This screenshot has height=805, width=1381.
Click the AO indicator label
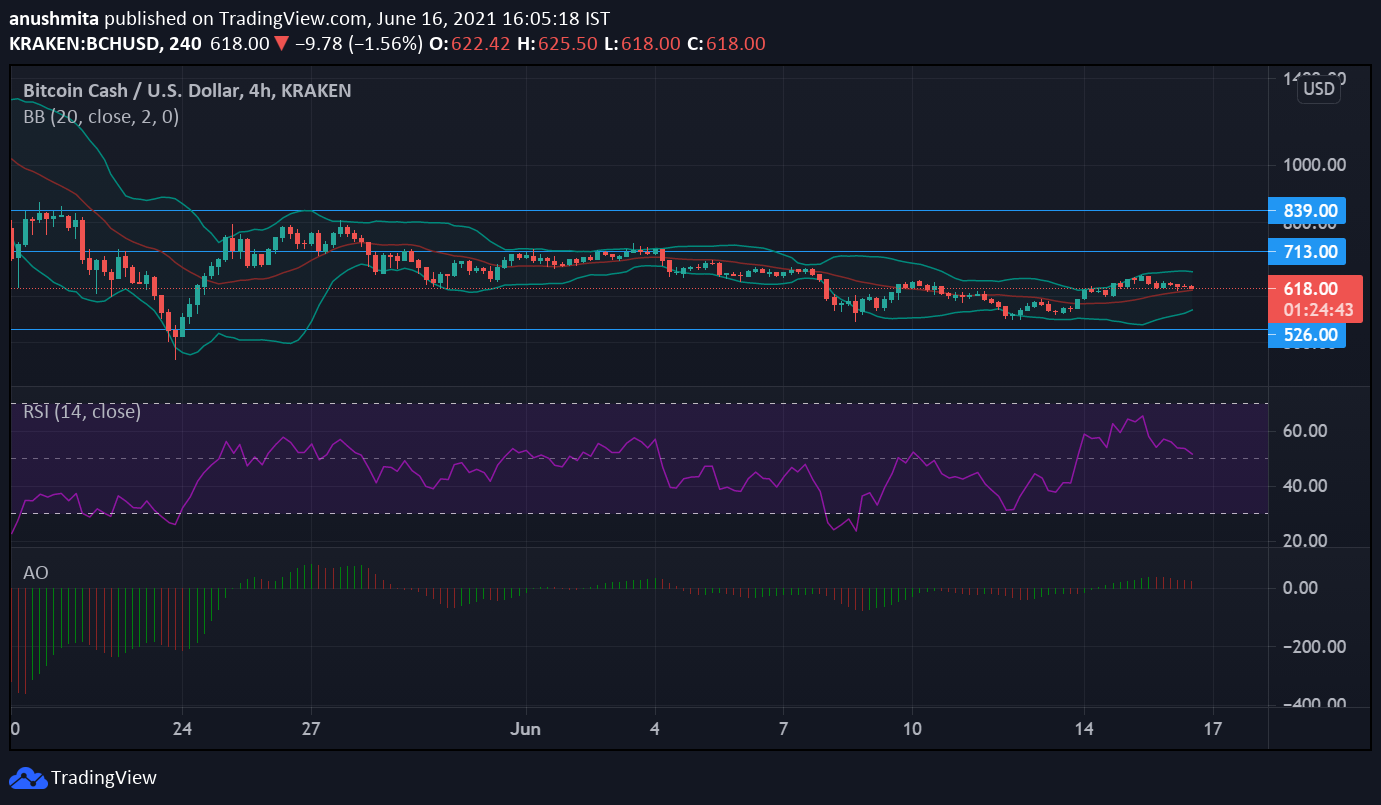pyautogui.click(x=36, y=573)
